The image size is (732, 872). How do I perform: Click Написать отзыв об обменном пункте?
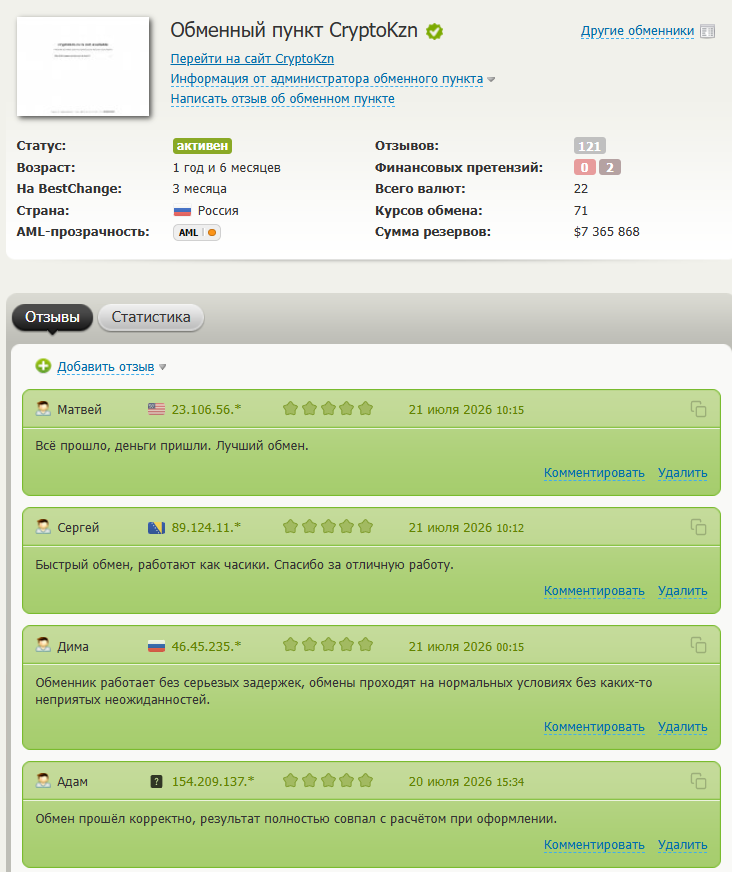point(283,99)
